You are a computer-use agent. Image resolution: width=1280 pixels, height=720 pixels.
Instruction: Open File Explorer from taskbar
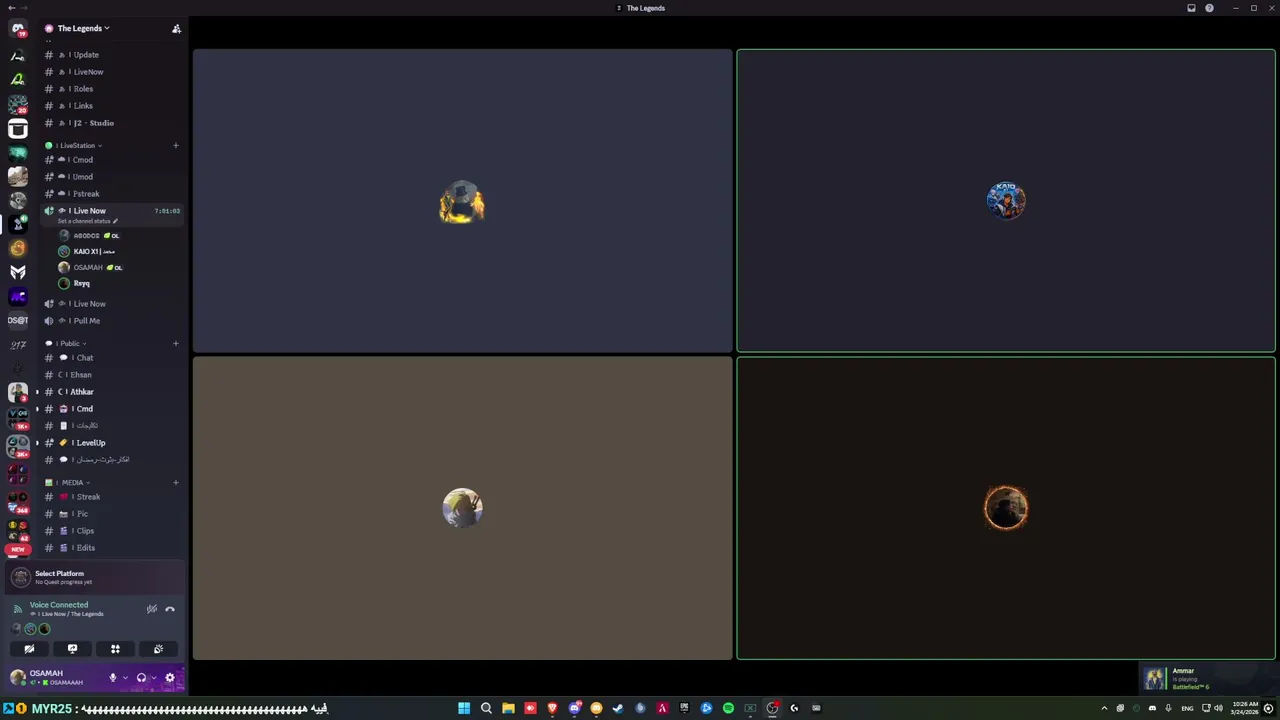pos(508,708)
